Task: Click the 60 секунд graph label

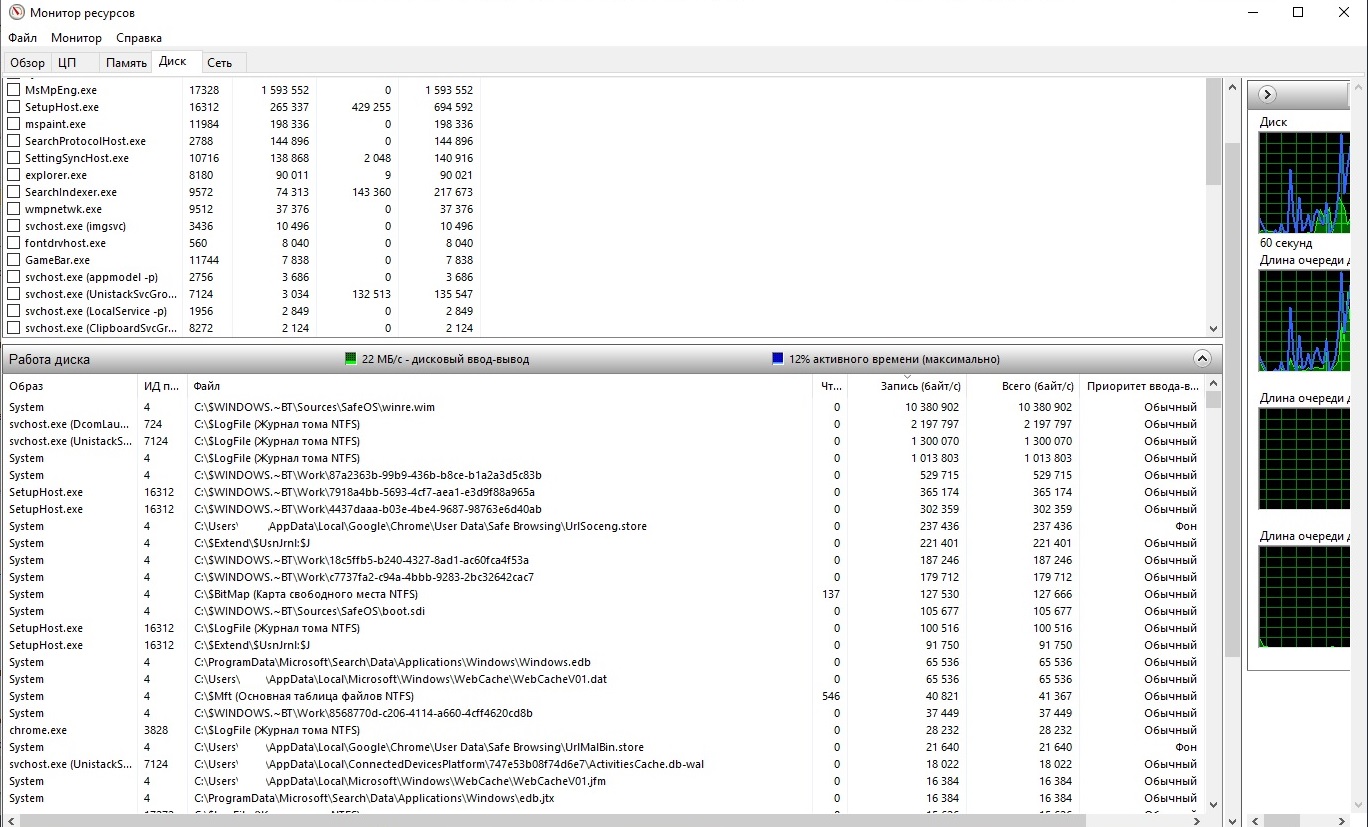Action: (1286, 243)
